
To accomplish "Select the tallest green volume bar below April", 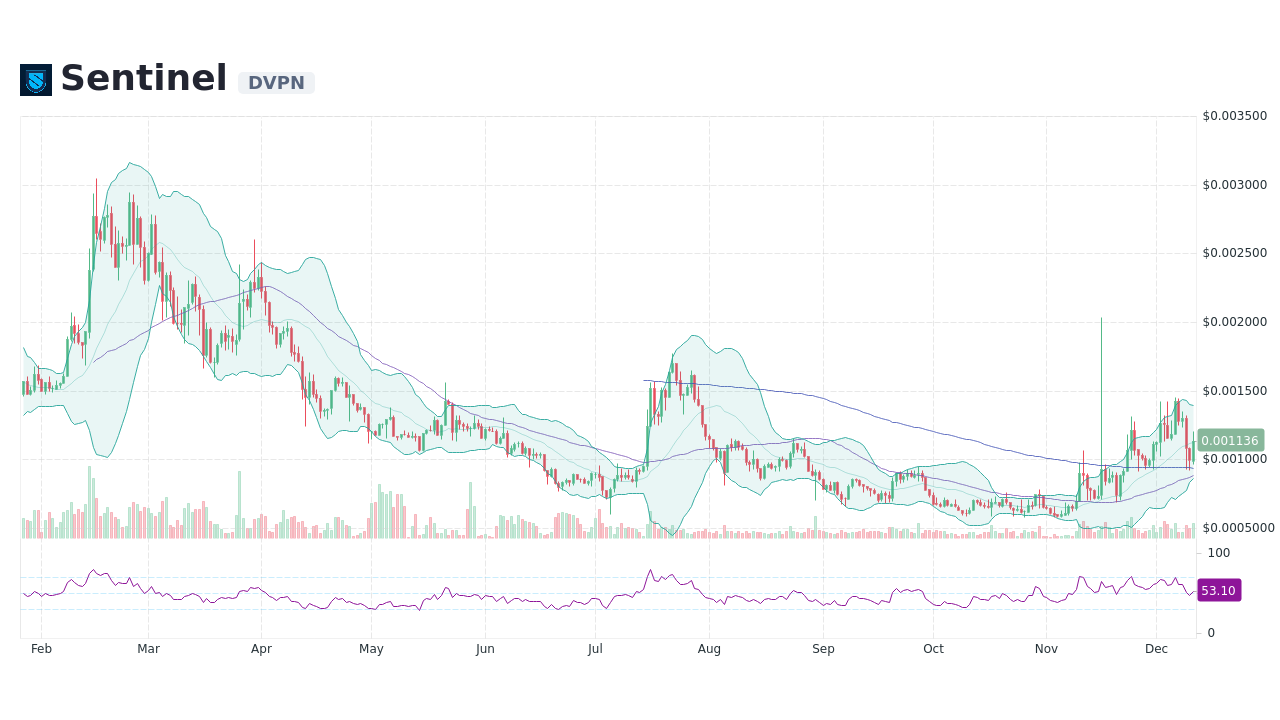I will (x=240, y=505).
